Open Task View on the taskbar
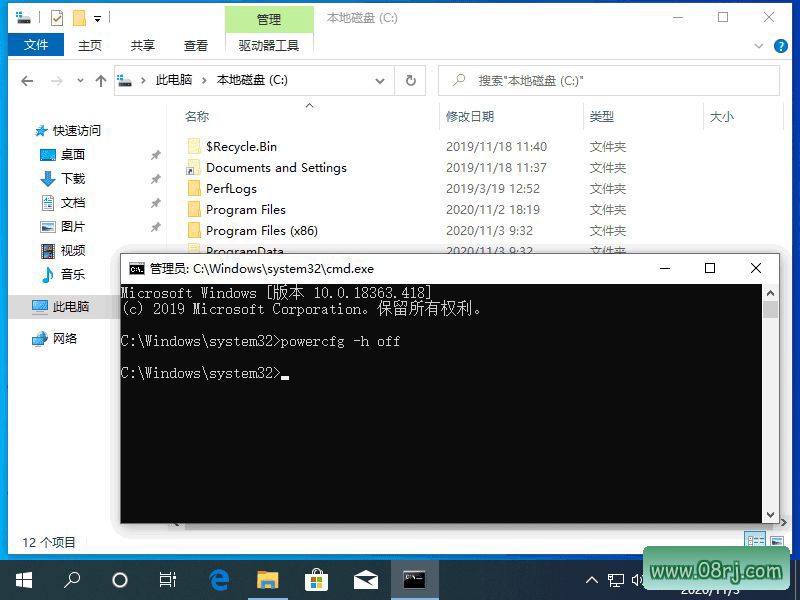The width and height of the screenshot is (800, 600). tap(168, 580)
